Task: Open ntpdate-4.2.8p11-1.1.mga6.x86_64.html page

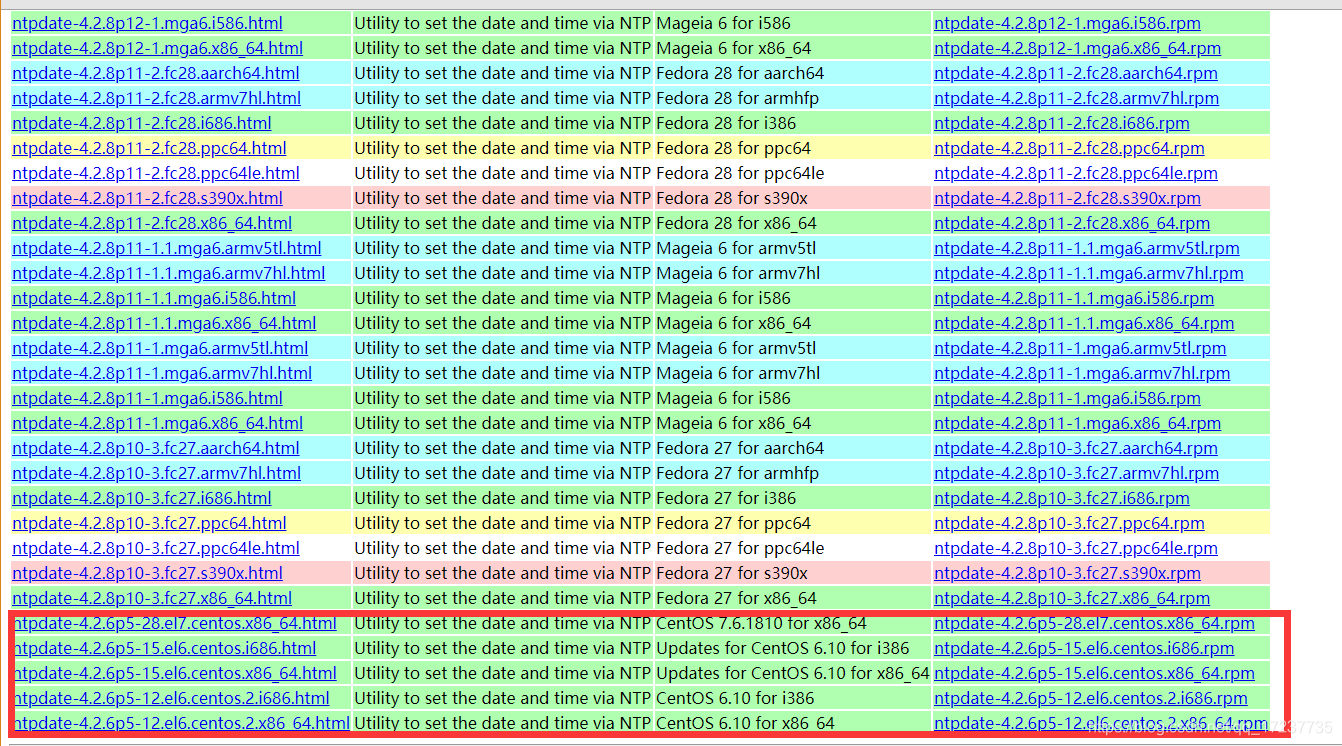Action: 164,323
